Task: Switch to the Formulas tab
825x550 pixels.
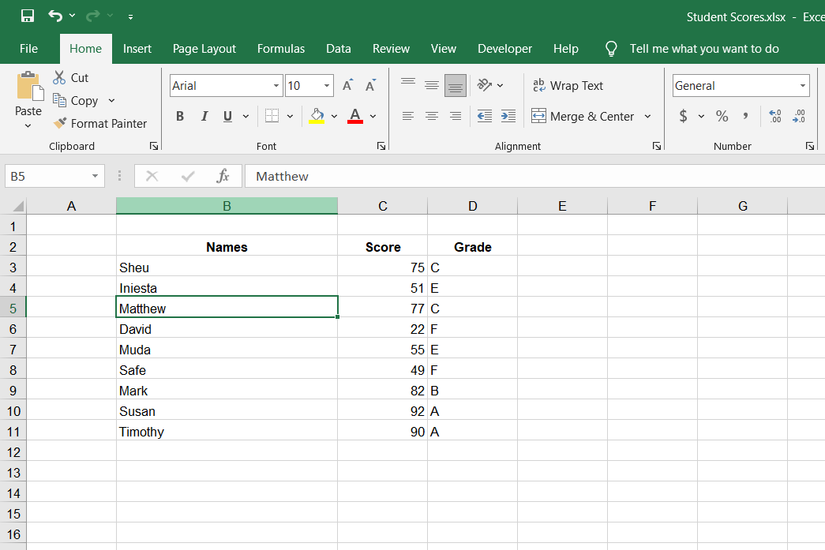Action: pyautogui.click(x=281, y=48)
